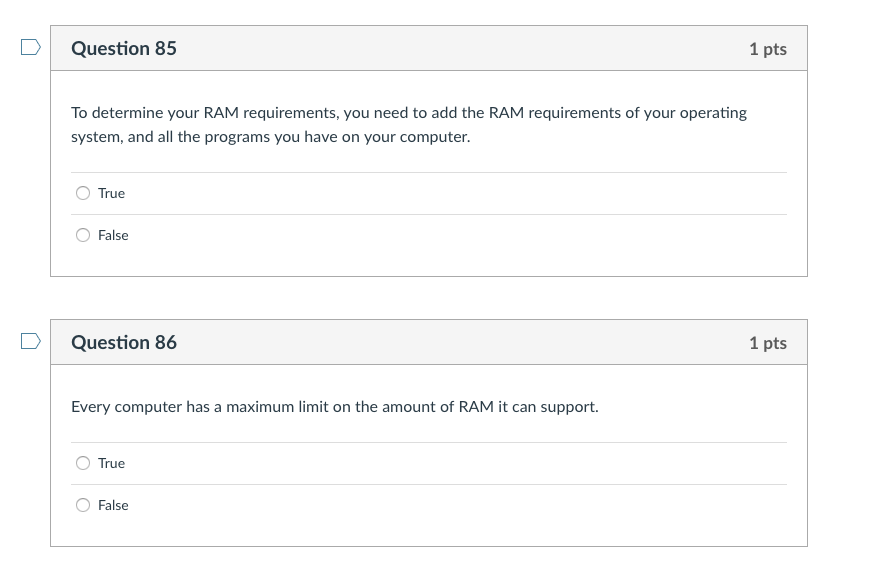Click the Question 86 prompt about maximum RAM
This screenshot has height=575, width=874.
click(334, 407)
